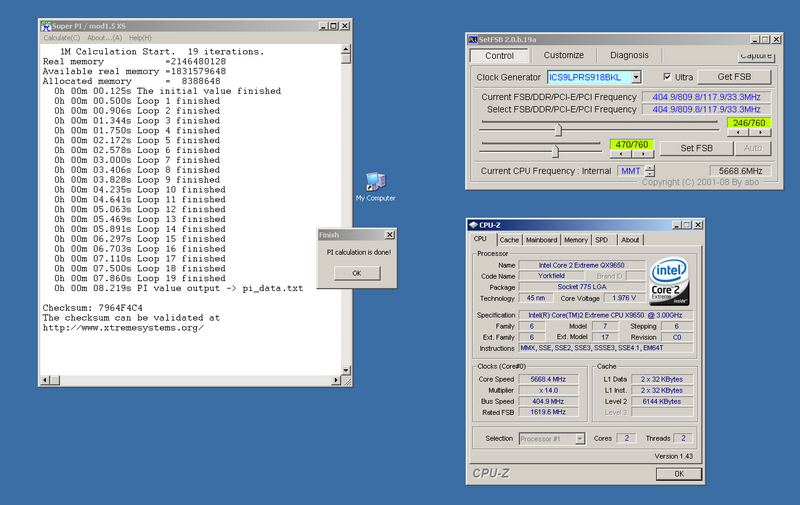Click the Super PI scrollbar up arrow
800x505 pixels.
346,47
